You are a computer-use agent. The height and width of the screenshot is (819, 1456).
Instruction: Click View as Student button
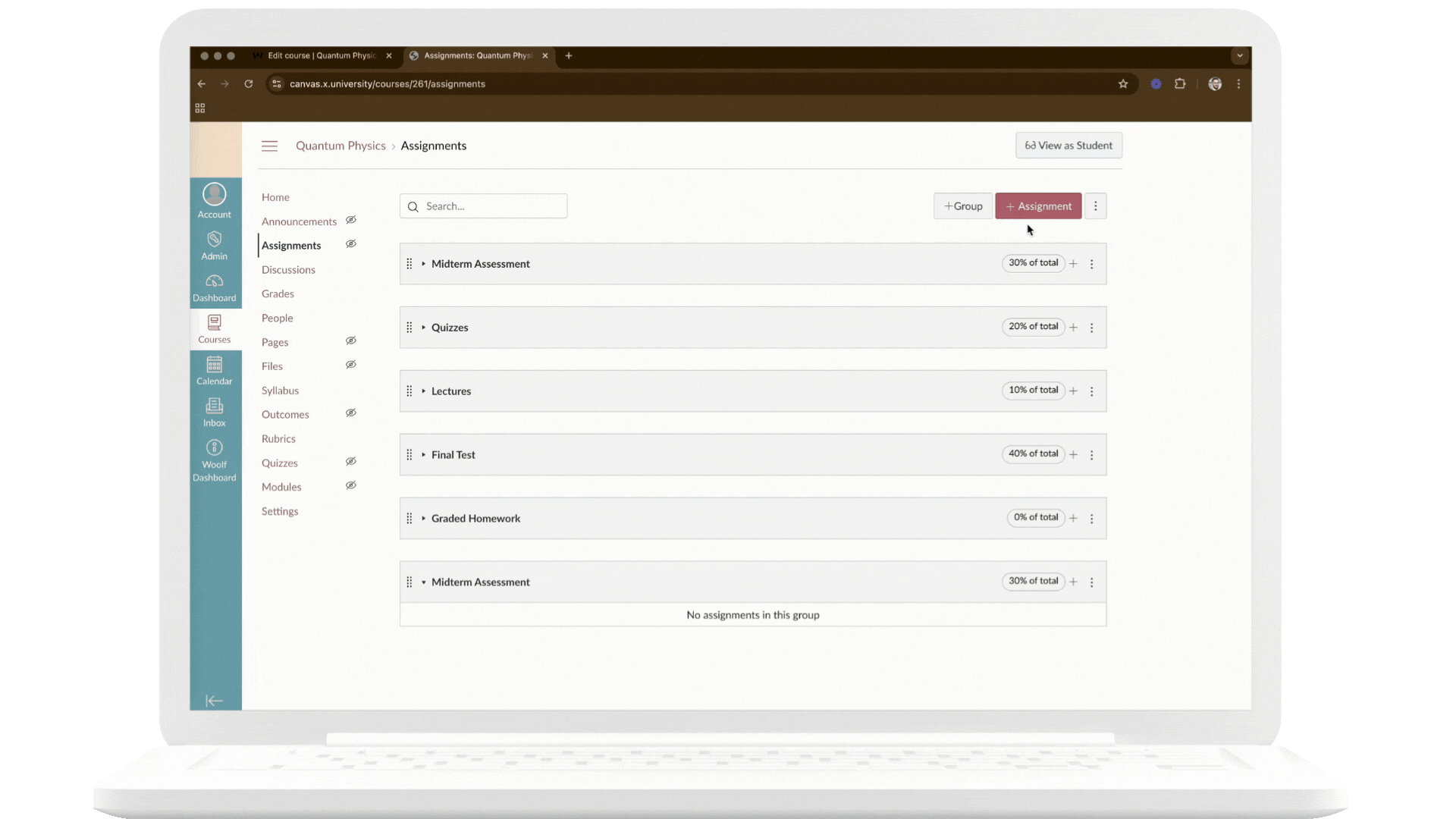point(1068,146)
